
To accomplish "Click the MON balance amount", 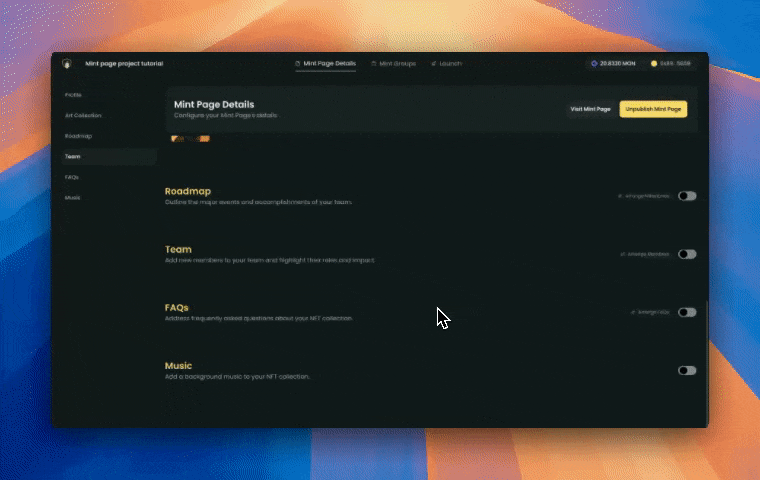I will click(618, 64).
